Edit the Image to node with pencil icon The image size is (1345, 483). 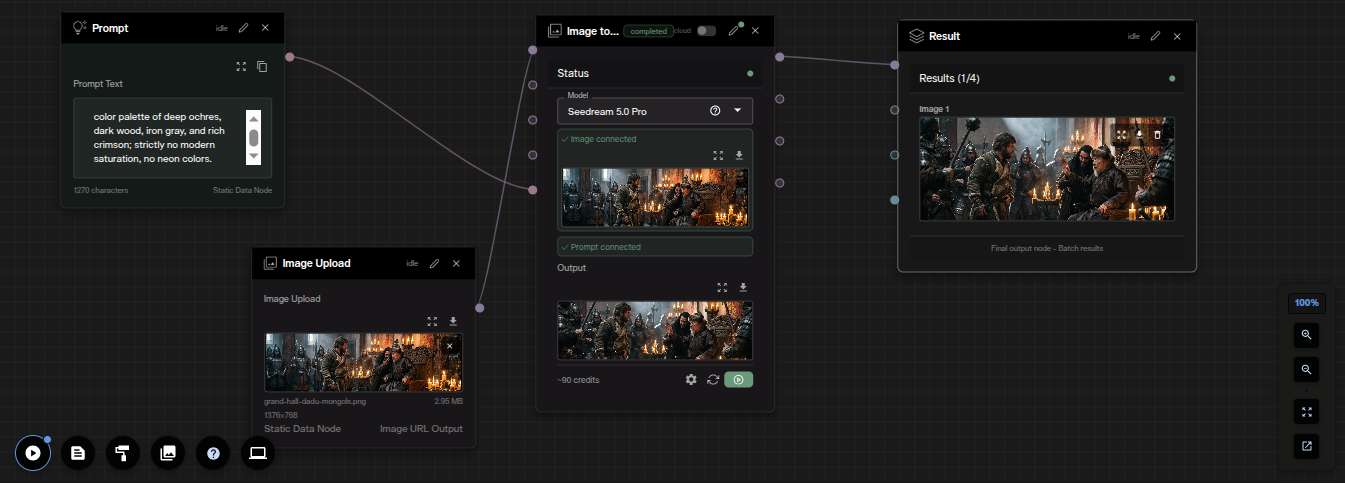734,31
